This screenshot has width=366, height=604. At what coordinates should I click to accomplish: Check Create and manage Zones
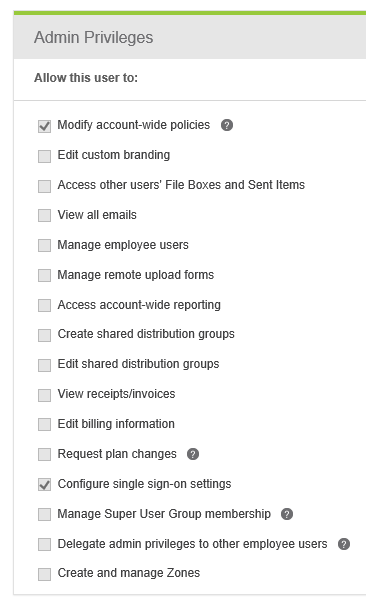44,574
